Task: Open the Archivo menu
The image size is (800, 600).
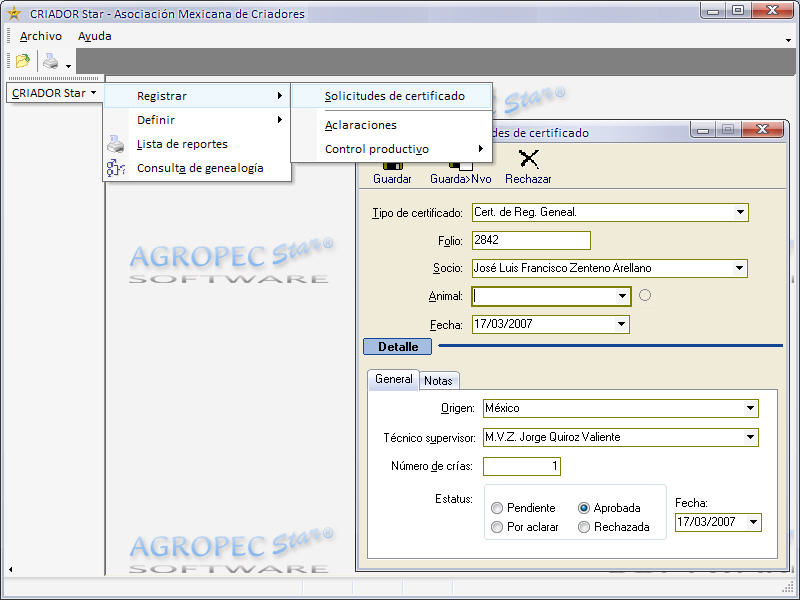Action: [x=41, y=36]
